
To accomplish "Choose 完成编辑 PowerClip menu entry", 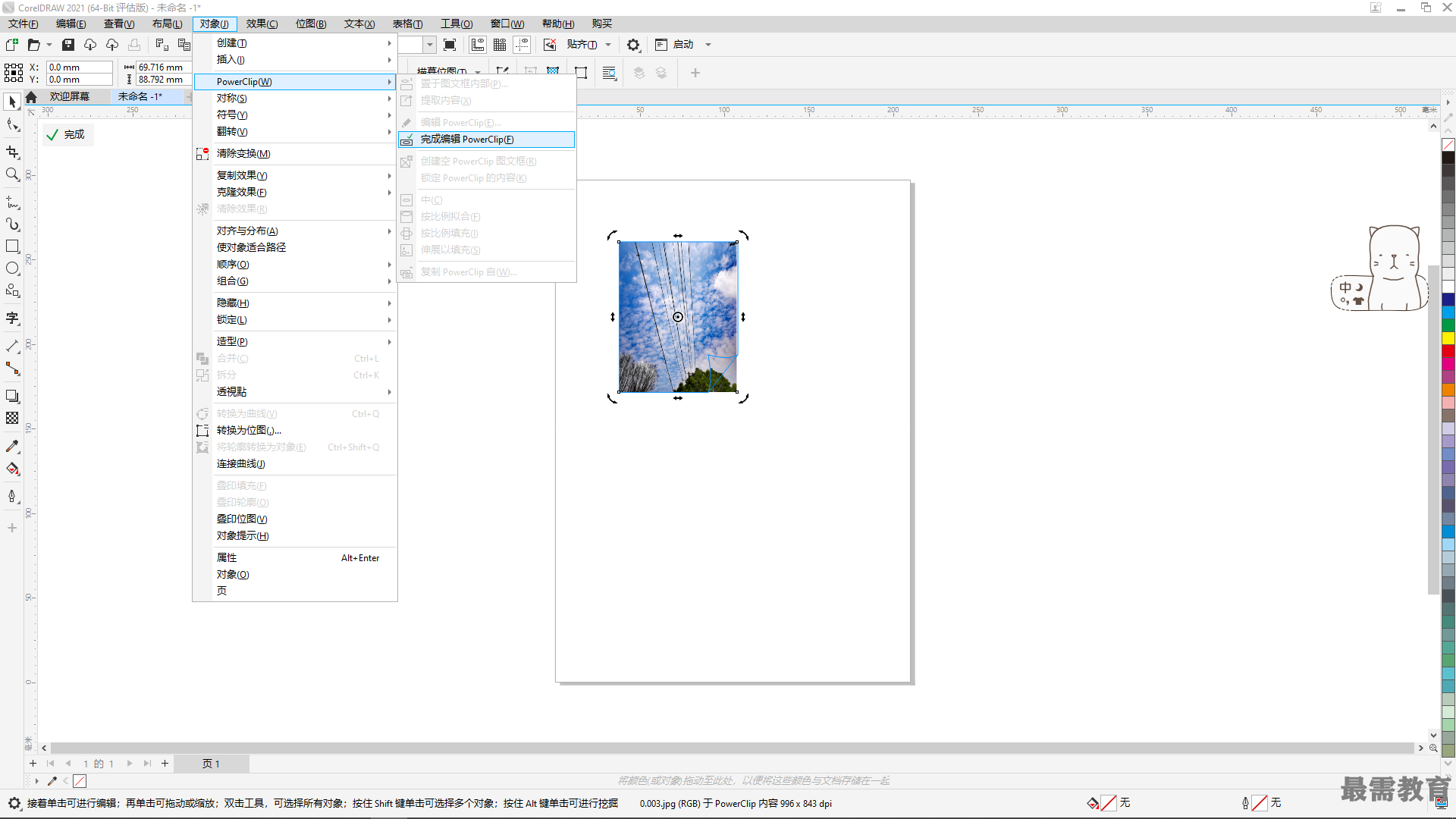I will pos(486,140).
